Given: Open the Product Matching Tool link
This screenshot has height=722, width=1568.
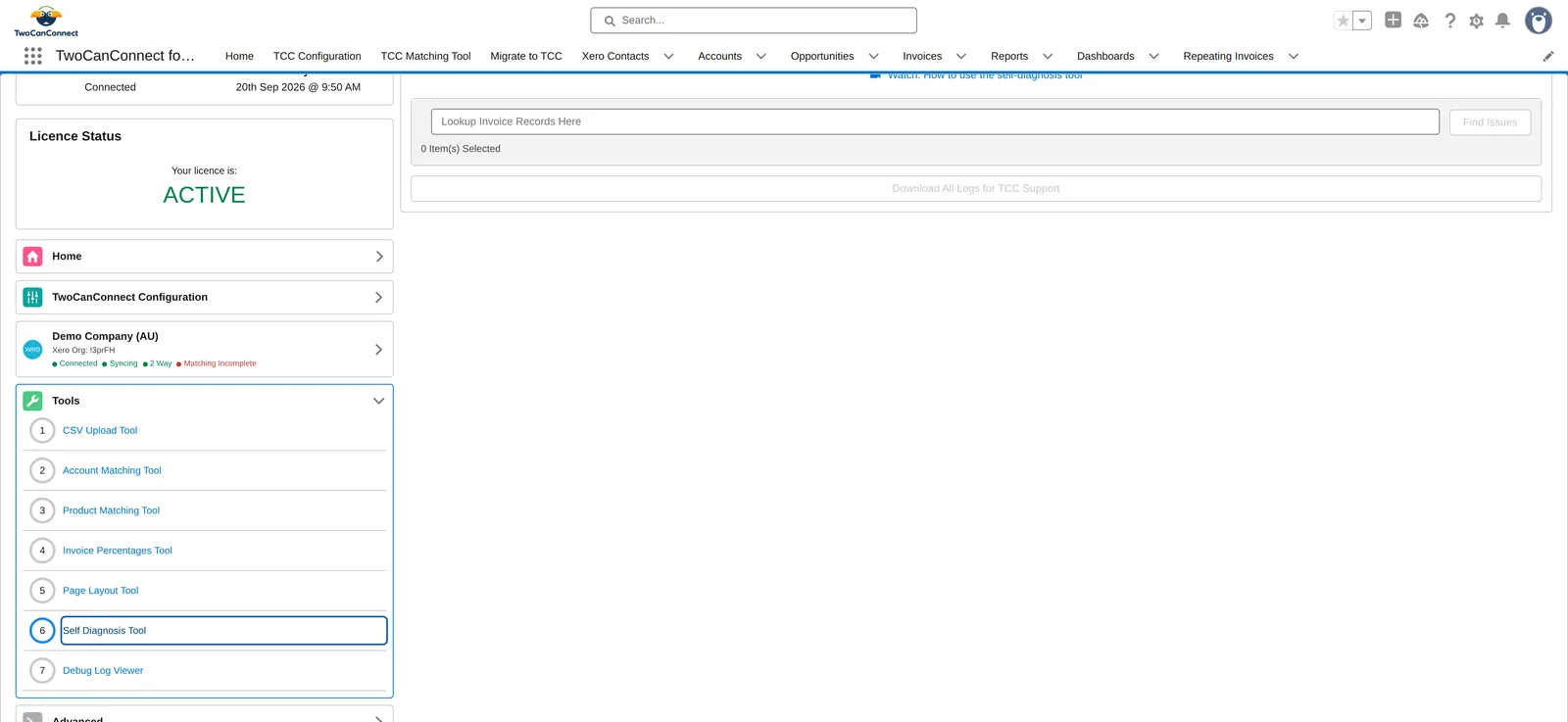Looking at the screenshot, I should tap(111, 511).
